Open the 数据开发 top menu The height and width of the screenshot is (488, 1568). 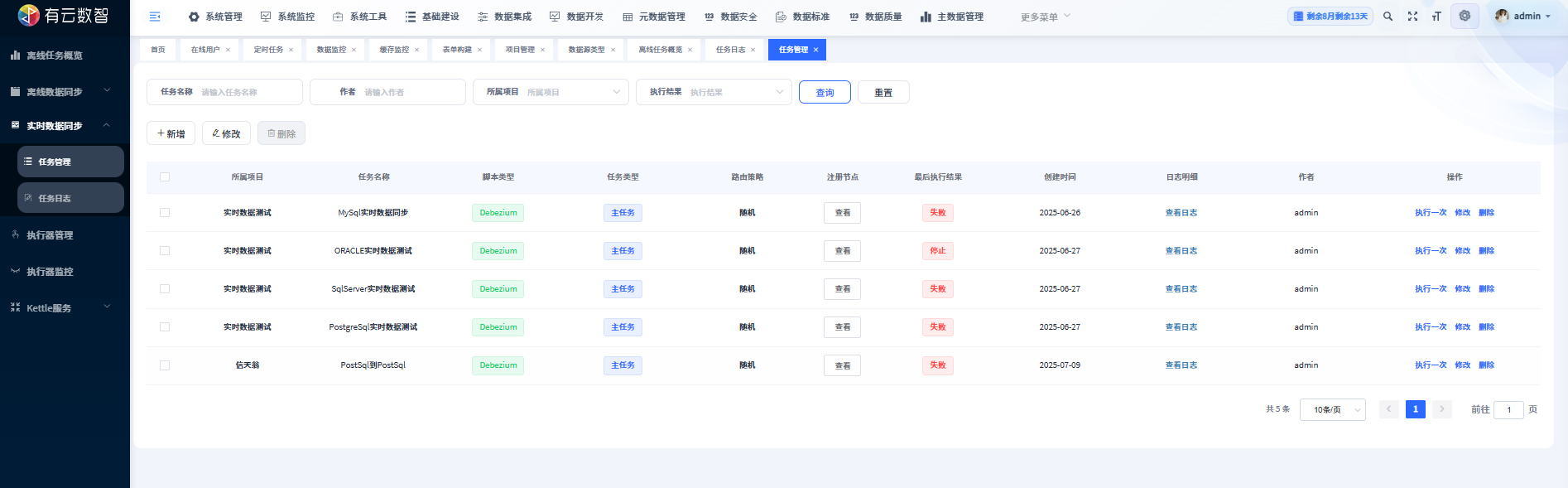click(576, 17)
